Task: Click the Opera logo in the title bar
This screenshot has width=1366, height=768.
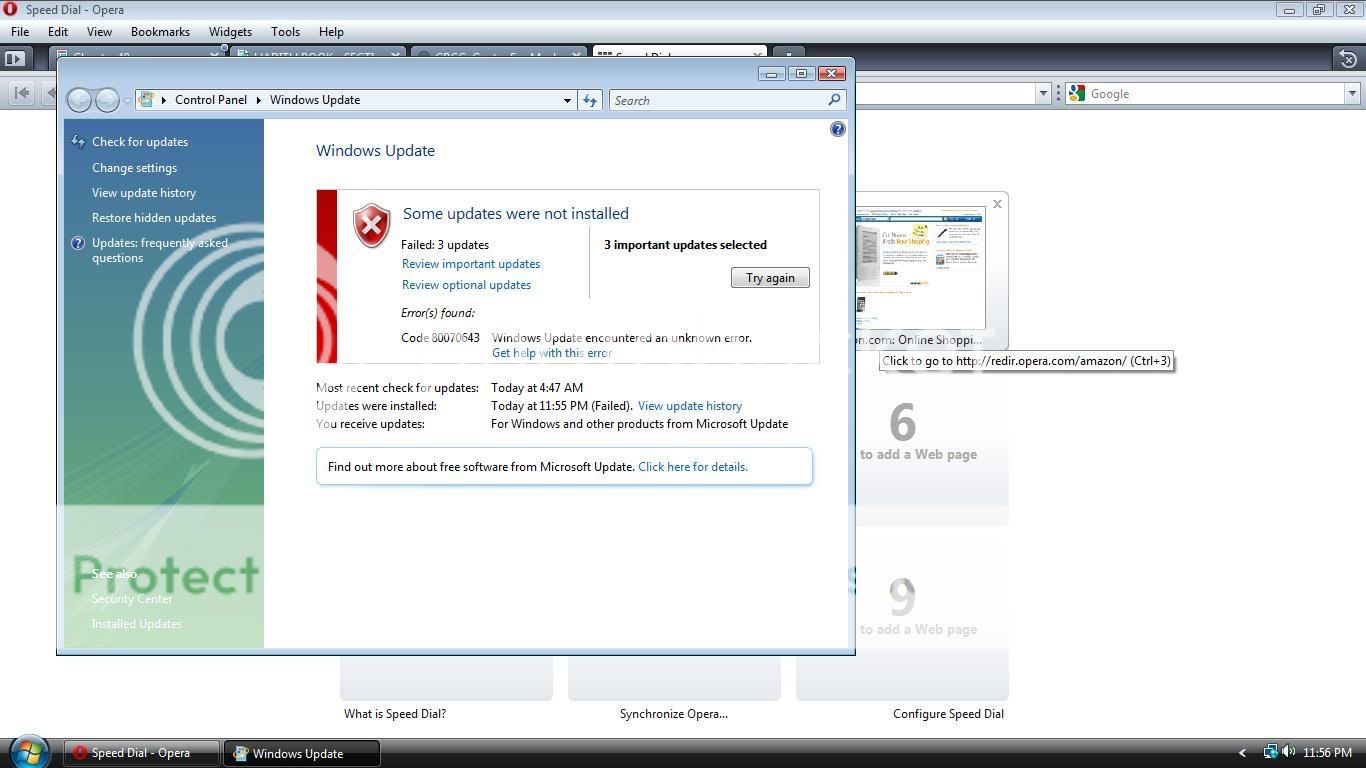Action: [10, 9]
